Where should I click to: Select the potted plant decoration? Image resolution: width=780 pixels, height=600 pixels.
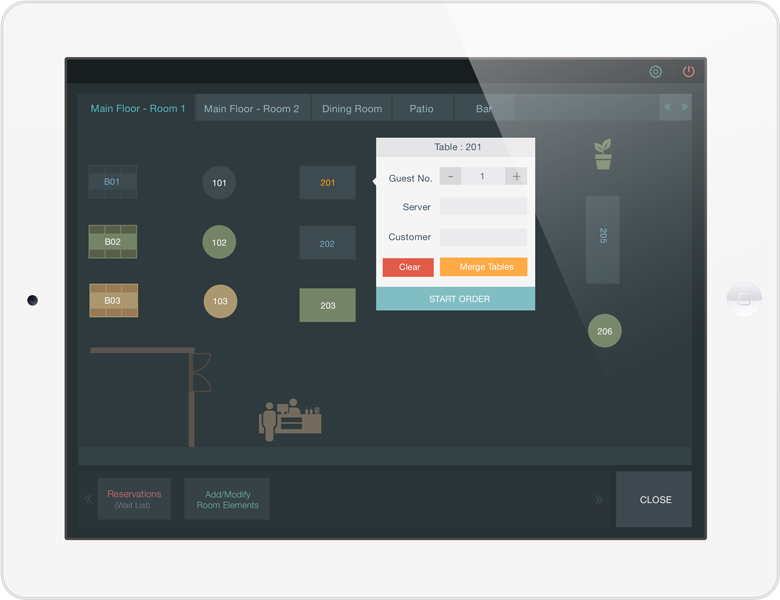pos(602,155)
